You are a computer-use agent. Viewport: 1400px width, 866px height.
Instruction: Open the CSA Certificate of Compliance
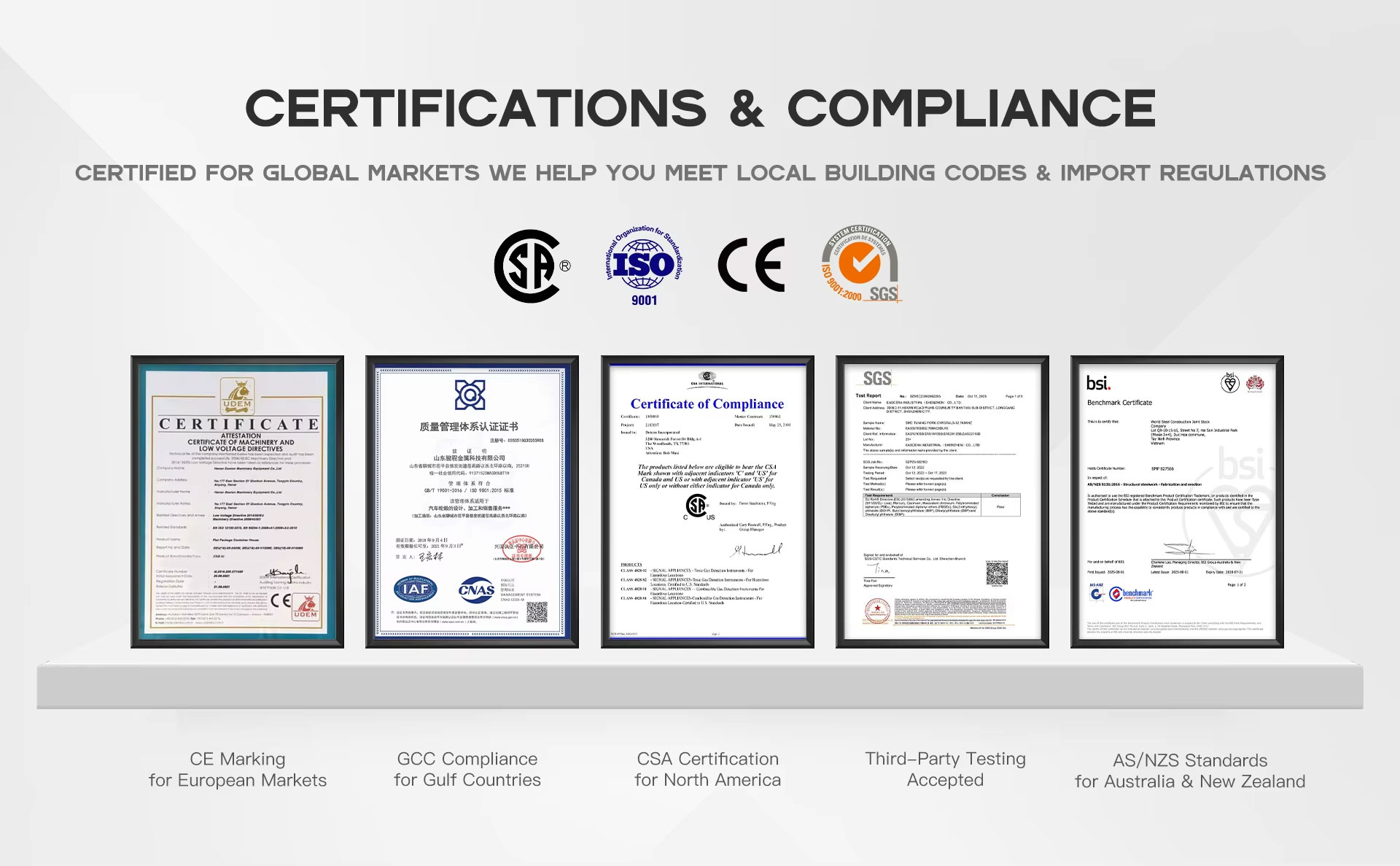tap(707, 502)
